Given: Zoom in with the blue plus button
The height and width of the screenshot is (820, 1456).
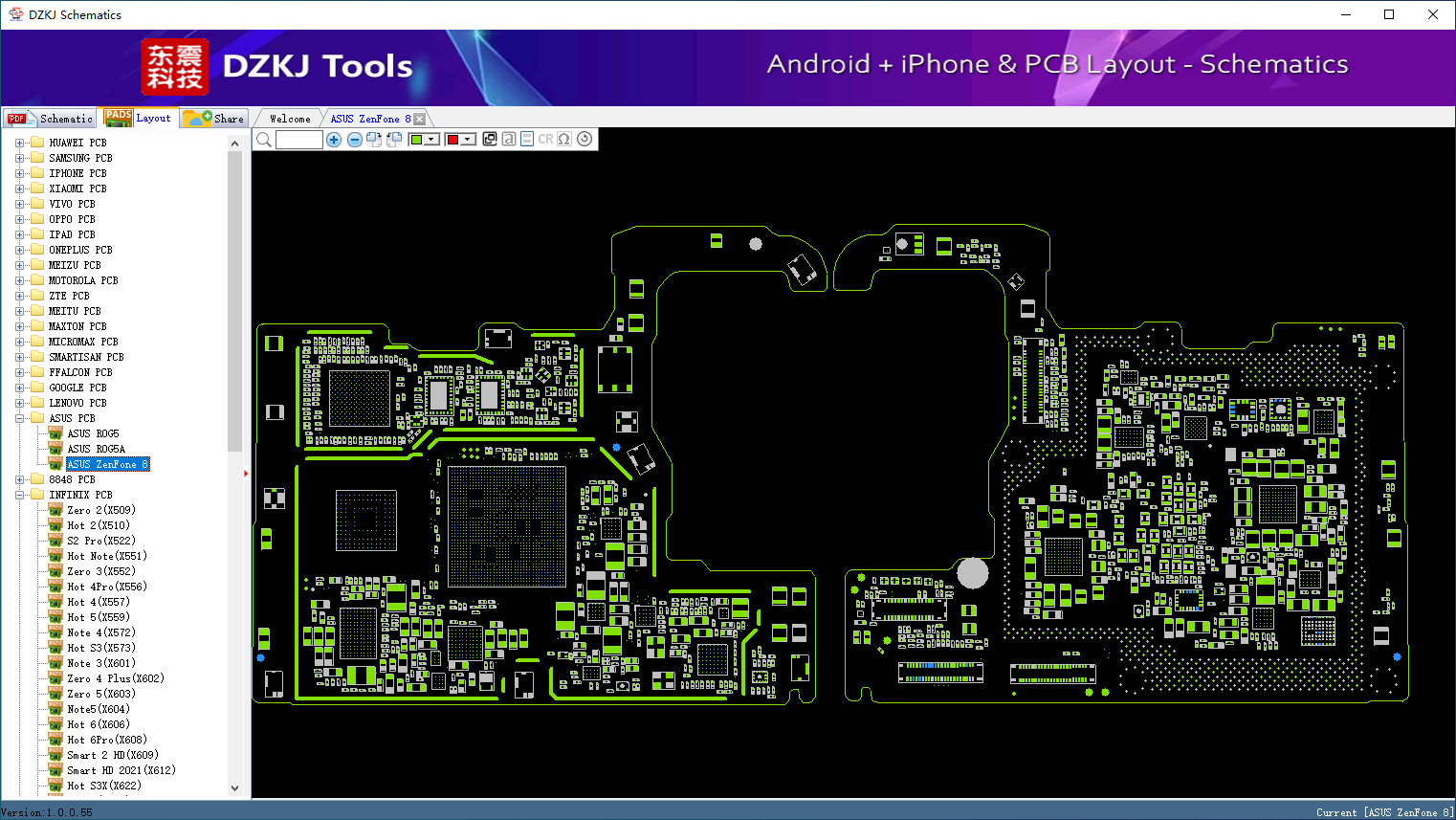Looking at the screenshot, I should pos(334,140).
